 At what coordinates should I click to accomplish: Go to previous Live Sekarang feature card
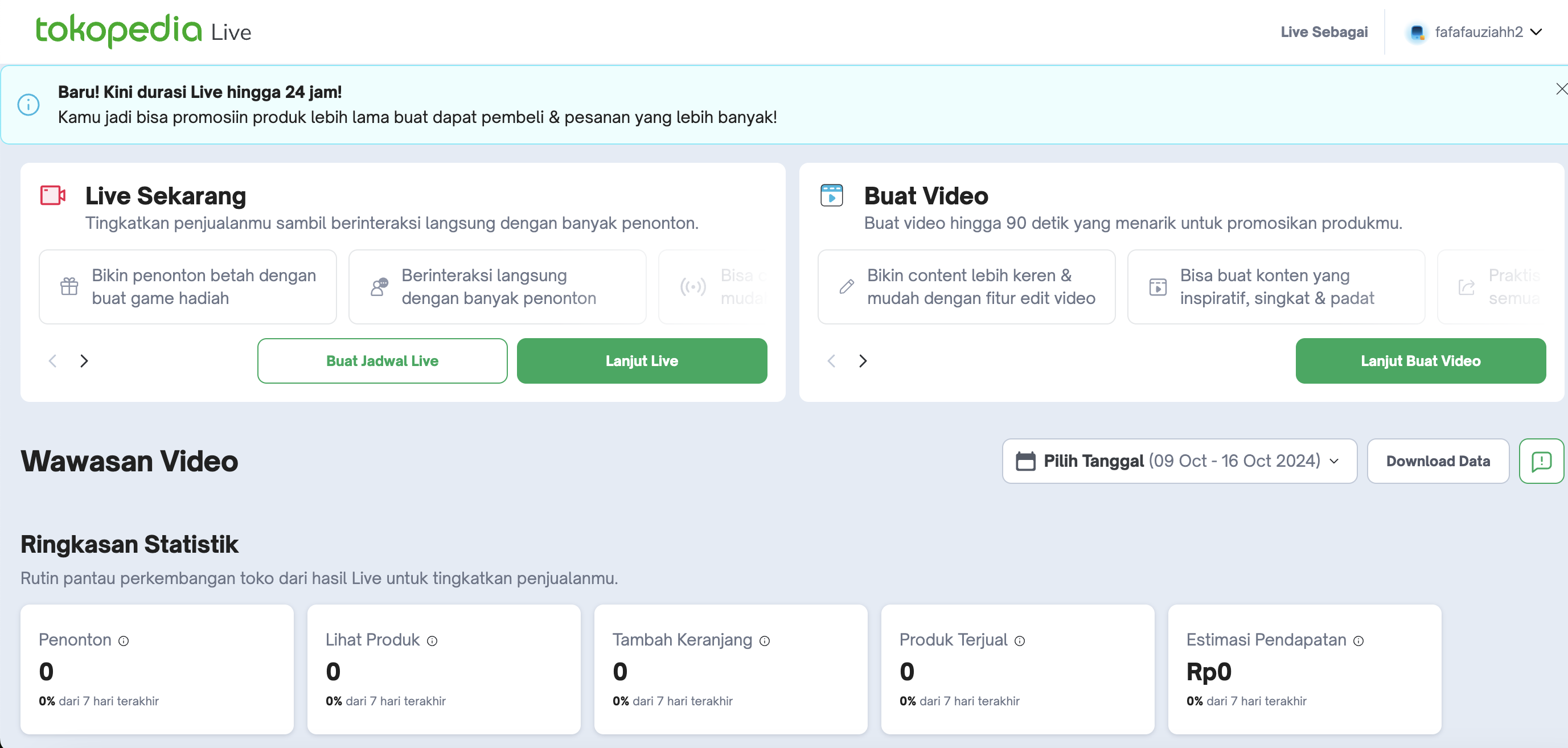tap(53, 360)
